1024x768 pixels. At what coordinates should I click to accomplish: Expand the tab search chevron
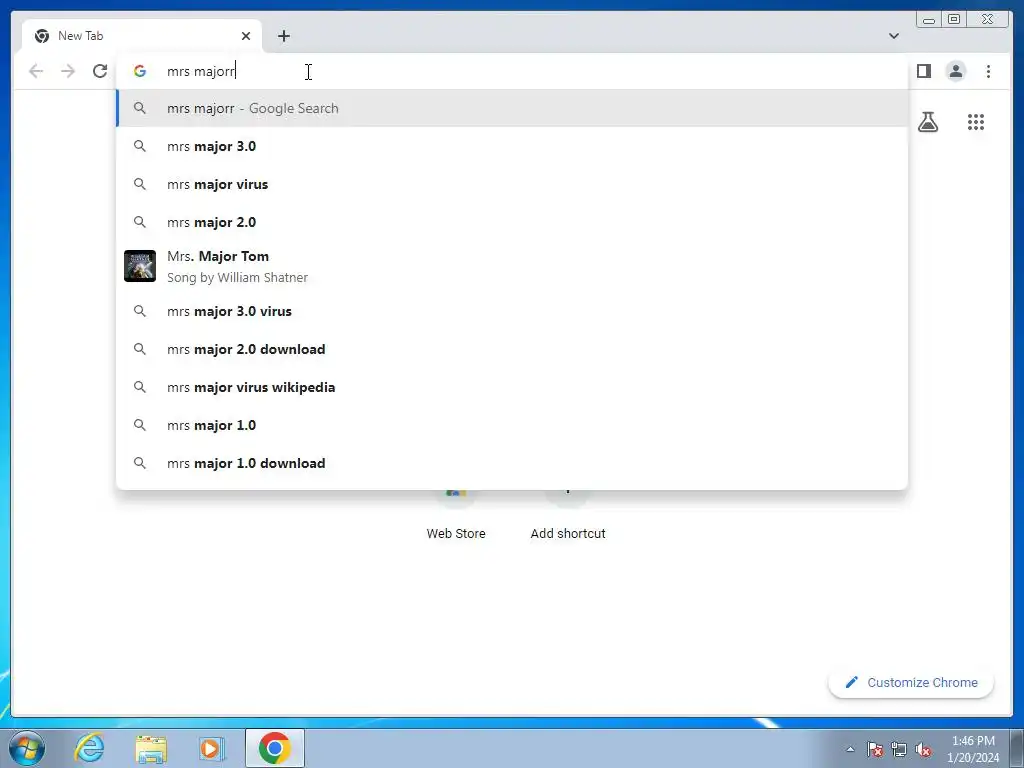pos(893,36)
